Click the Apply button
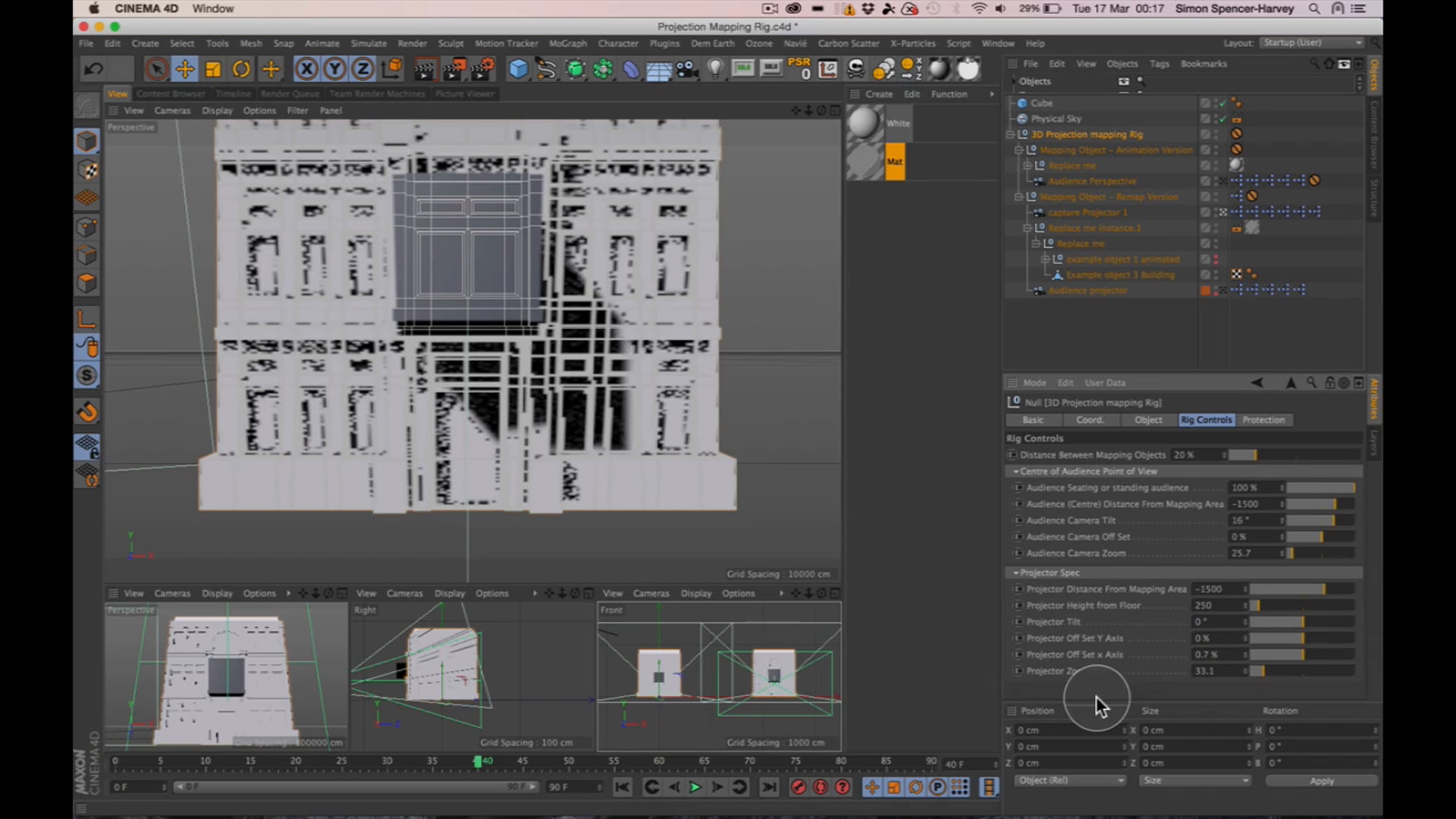The height and width of the screenshot is (819, 1456). (x=1321, y=781)
